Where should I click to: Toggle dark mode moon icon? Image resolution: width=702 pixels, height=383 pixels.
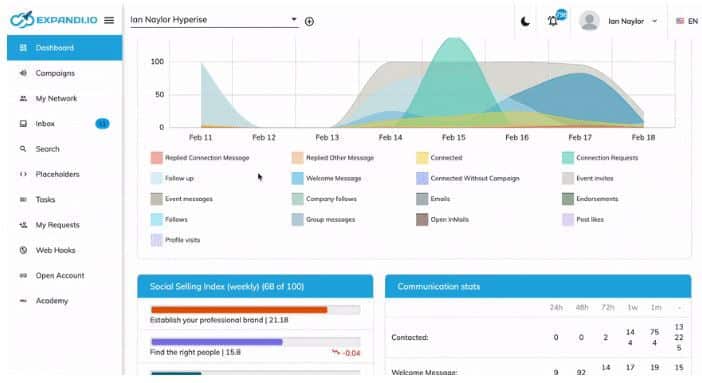tap(525, 21)
